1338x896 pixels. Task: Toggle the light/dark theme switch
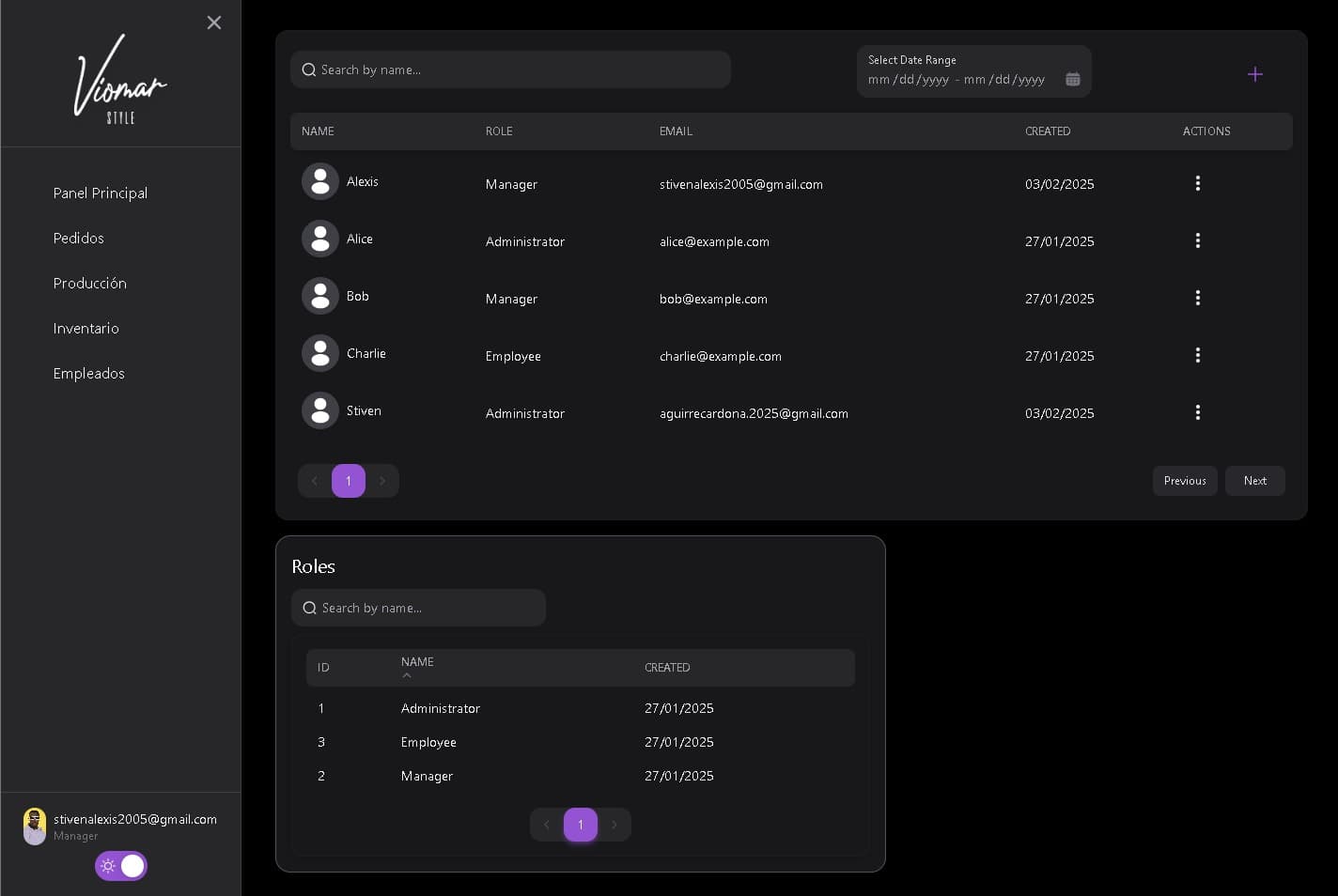(121, 866)
